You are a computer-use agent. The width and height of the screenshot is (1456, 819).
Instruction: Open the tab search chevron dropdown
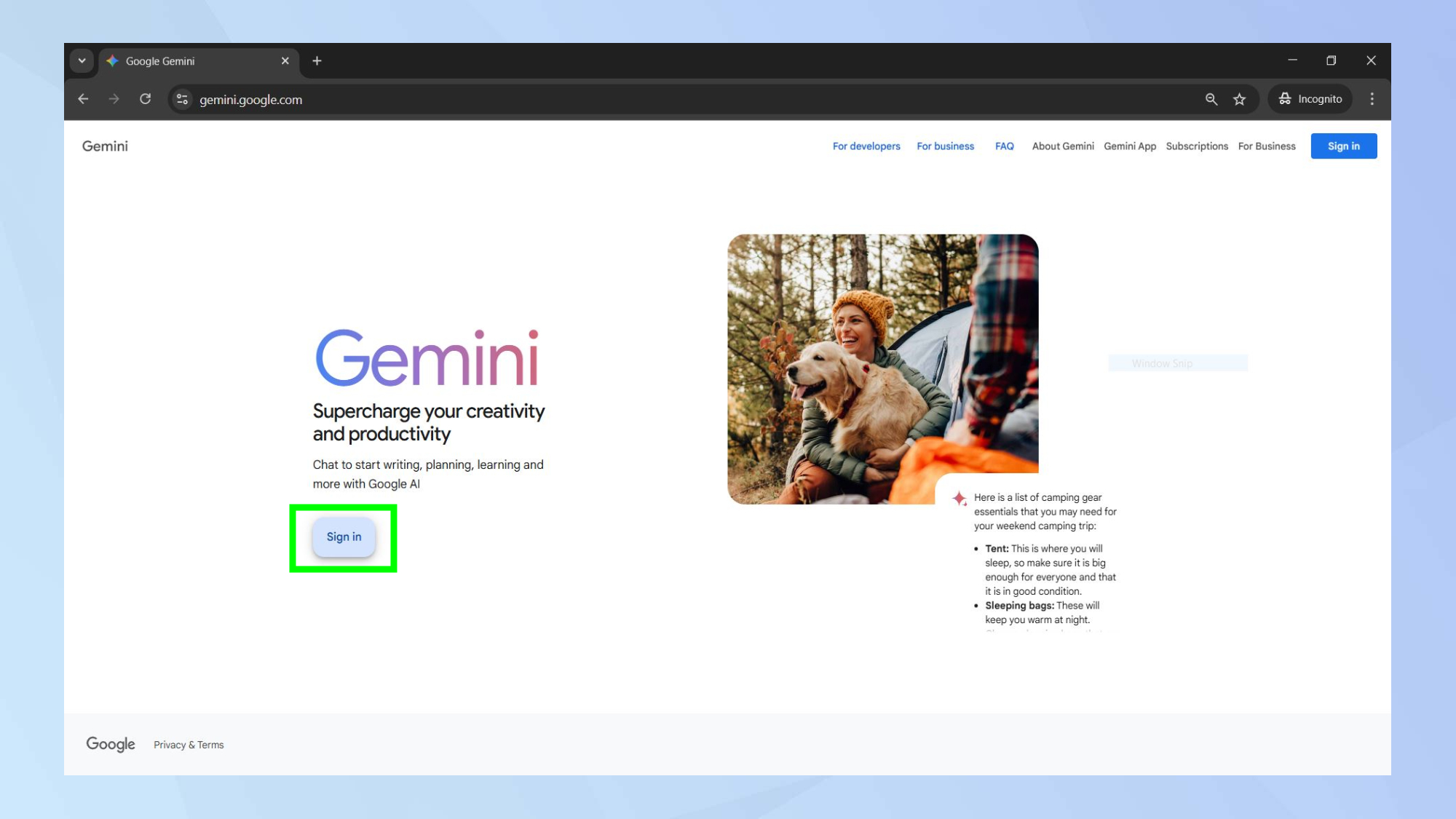click(82, 61)
